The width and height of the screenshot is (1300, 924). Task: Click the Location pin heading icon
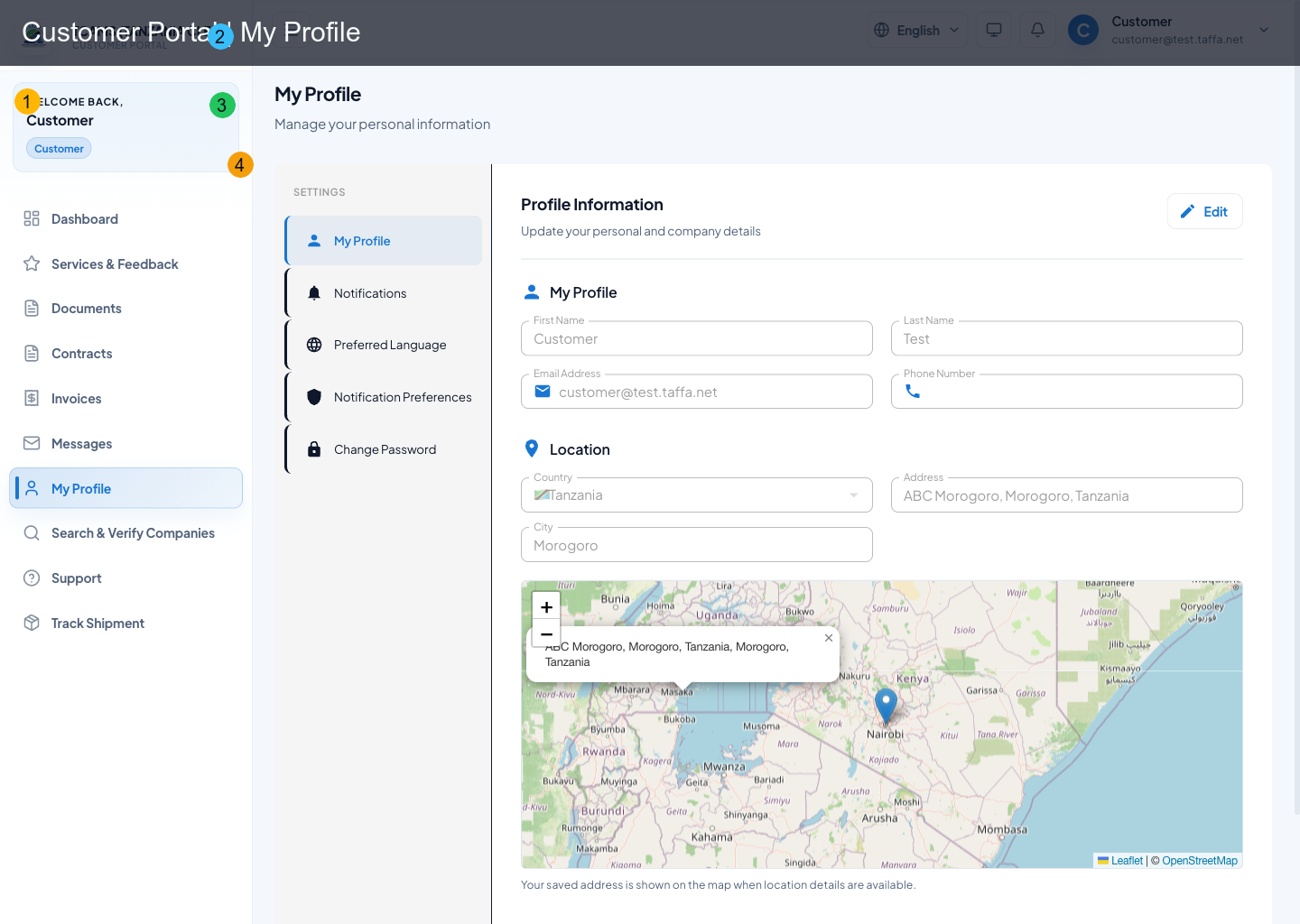532,448
